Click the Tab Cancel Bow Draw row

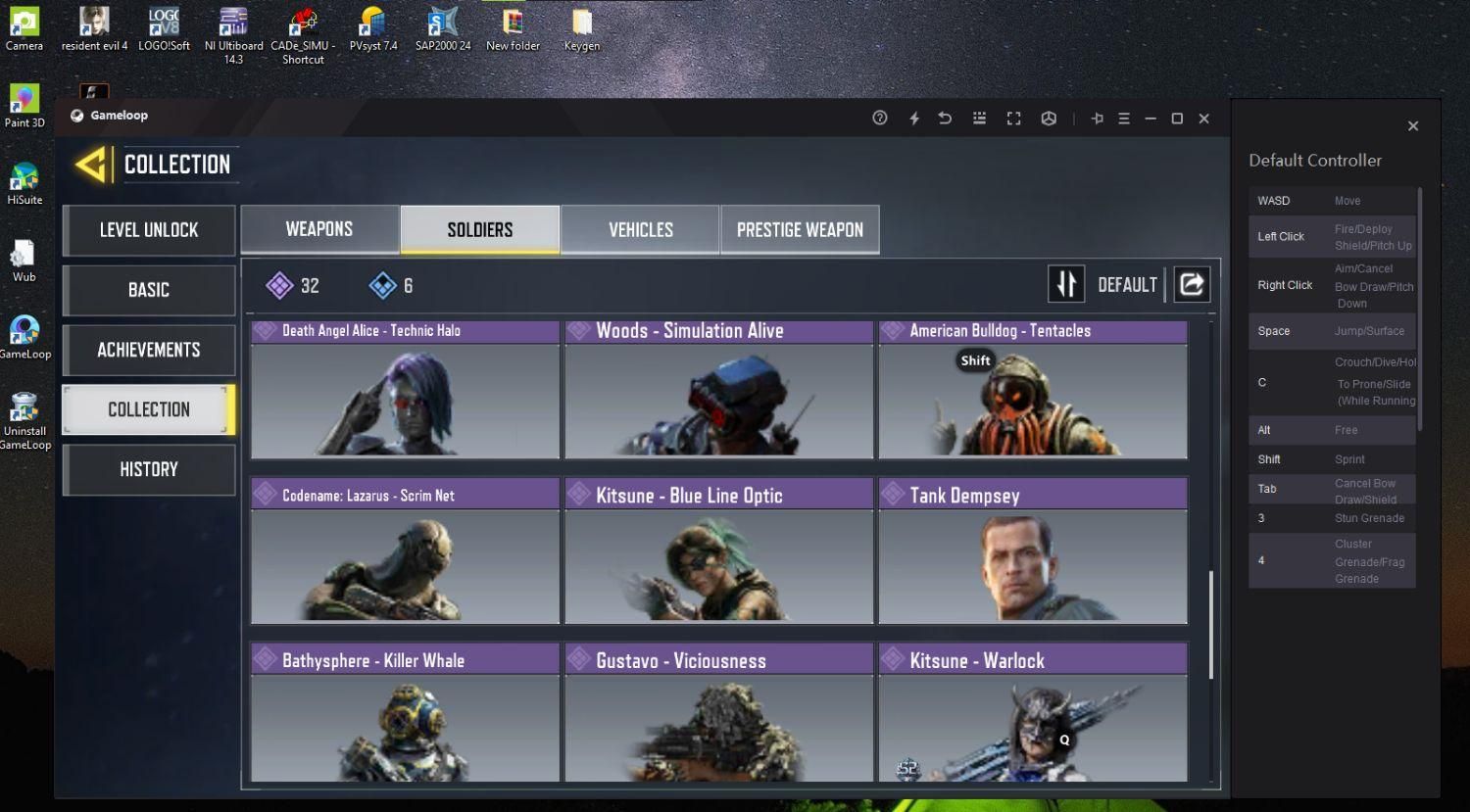pyautogui.click(x=1332, y=490)
